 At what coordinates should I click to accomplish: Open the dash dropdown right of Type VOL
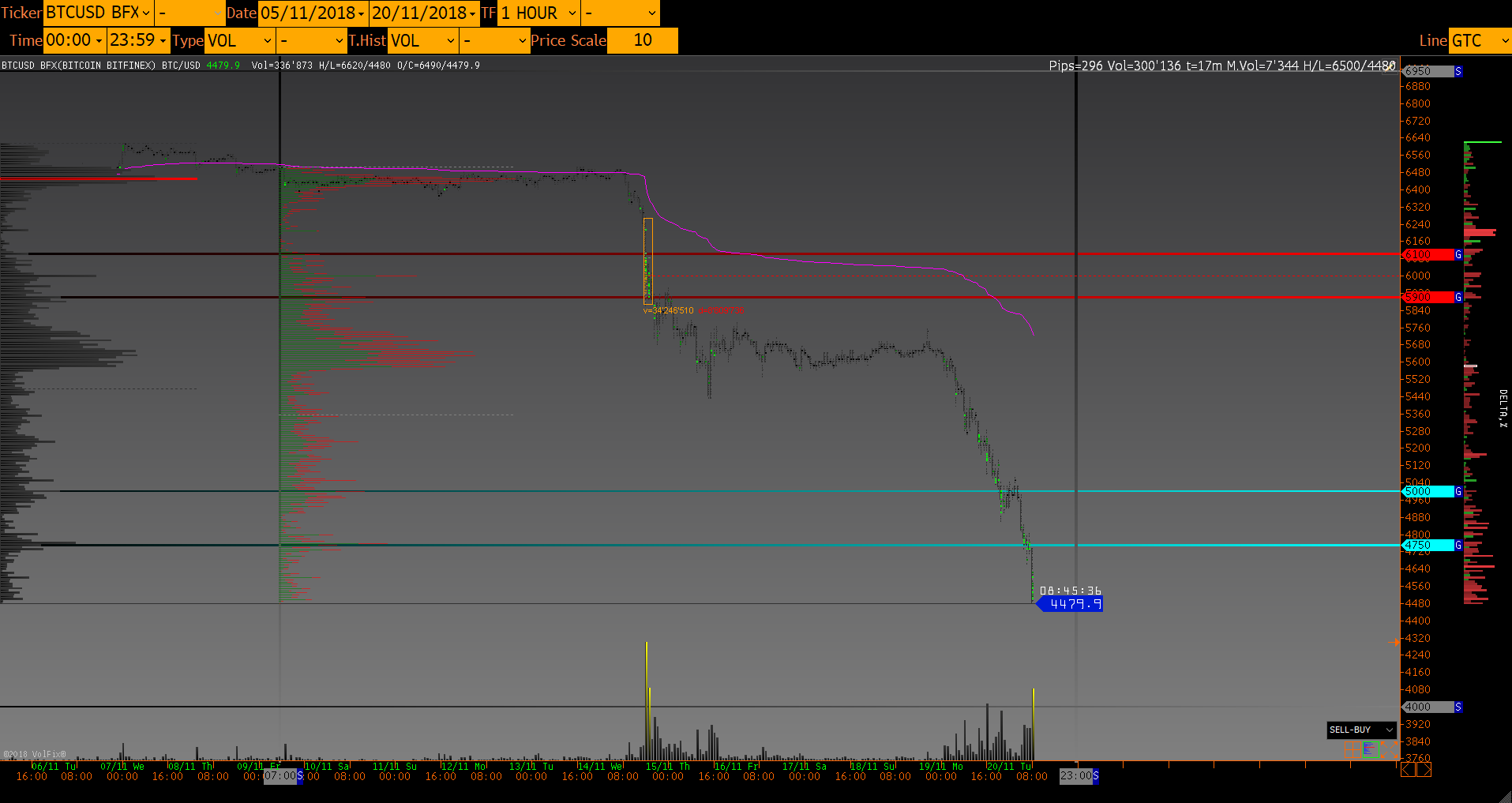[313, 40]
